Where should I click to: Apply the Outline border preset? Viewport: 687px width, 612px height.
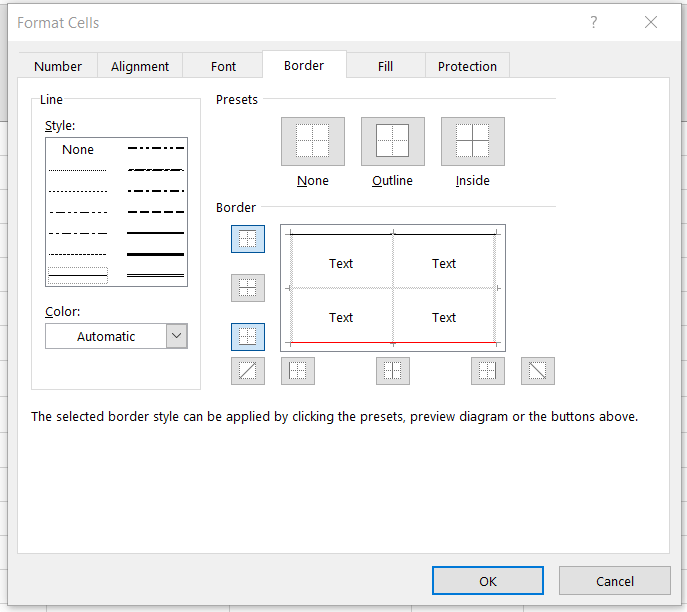393,141
